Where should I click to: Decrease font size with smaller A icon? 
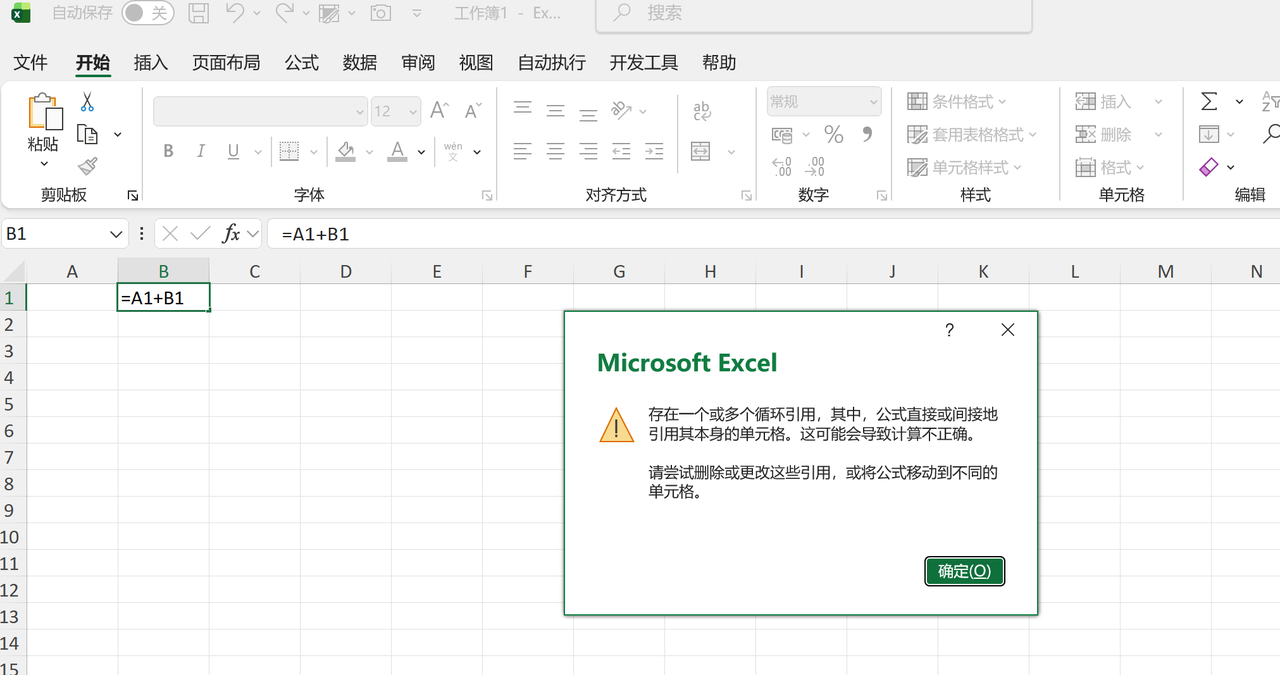pos(474,110)
